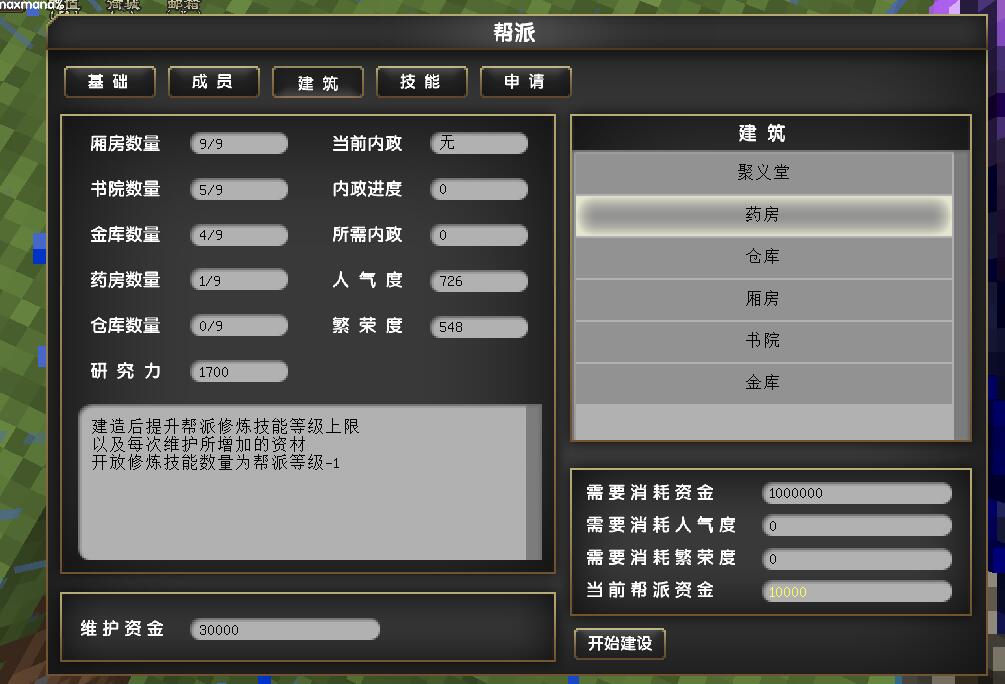Click the 帮派 window title
The image size is (1005, 684).
(x=515, y=32)
